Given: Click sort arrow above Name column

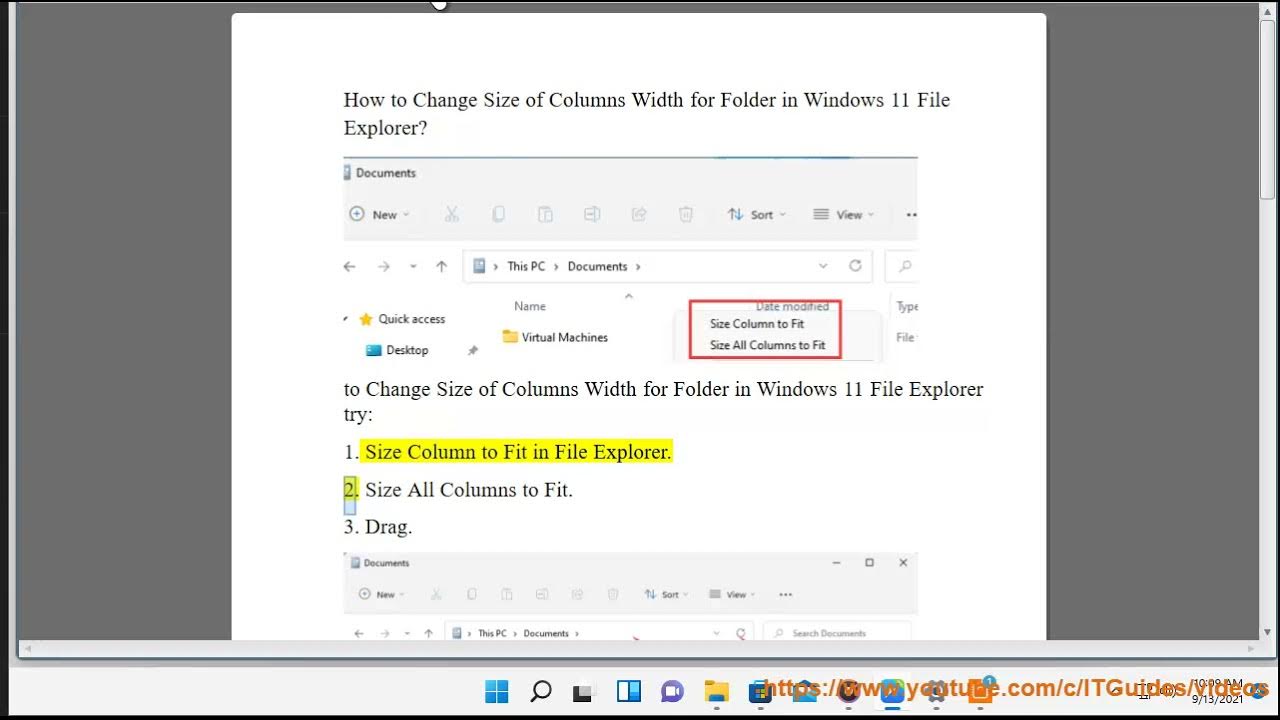Looking at the screenshot, I should (x=629, y=296).
